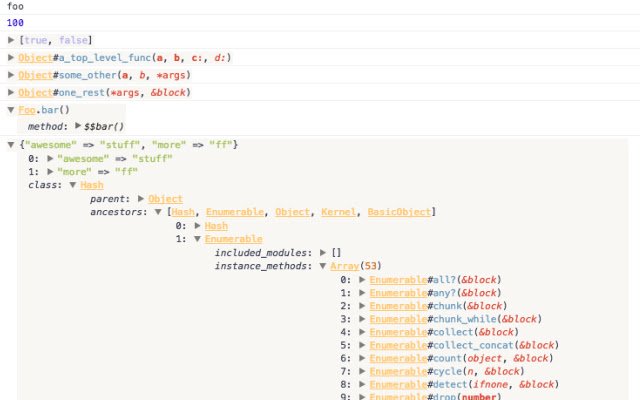The height and width of the screenshot is (400, 640).
Task: Open Enumerable link at ancestors index 1
Action: point(233,239)
